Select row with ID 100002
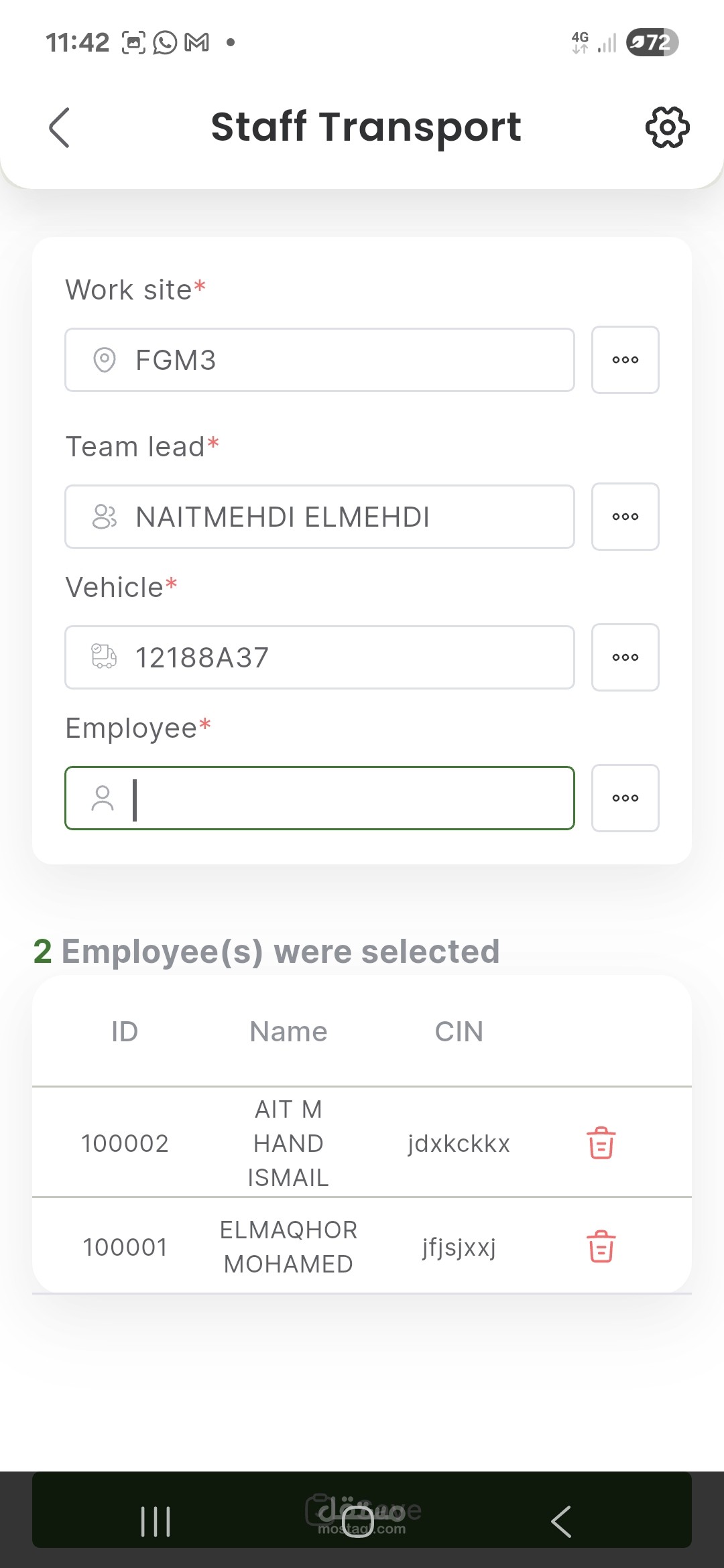724x1568 pixels. click(x=362, y=1142)
